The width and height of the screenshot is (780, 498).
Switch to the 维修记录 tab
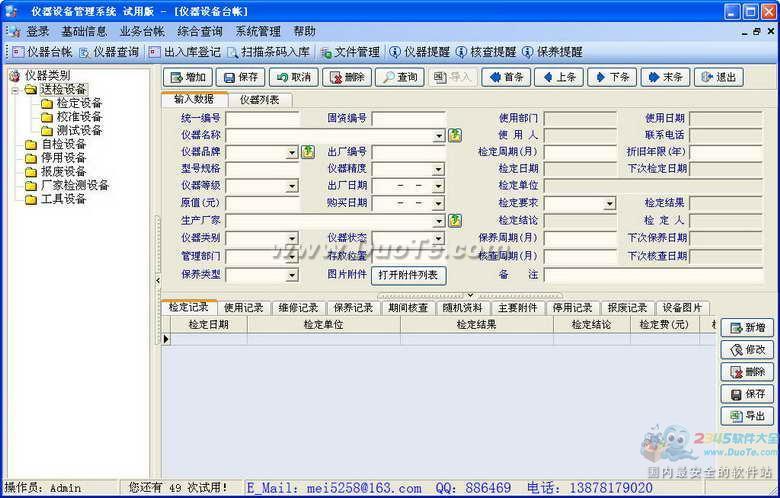coord(298,308)
